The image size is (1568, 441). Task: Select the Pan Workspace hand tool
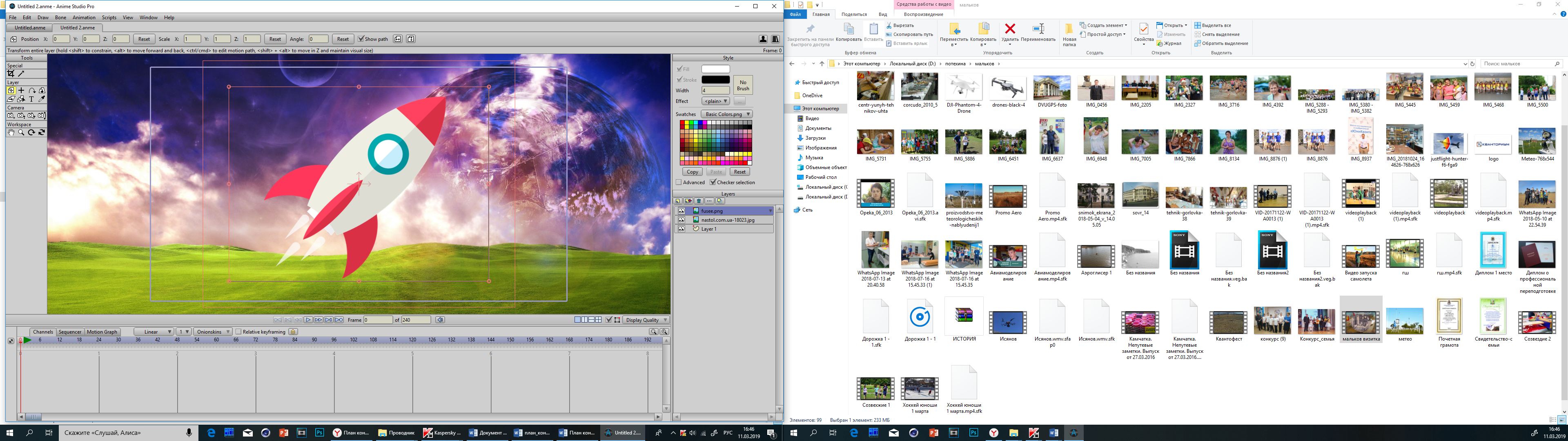point(11,133)
